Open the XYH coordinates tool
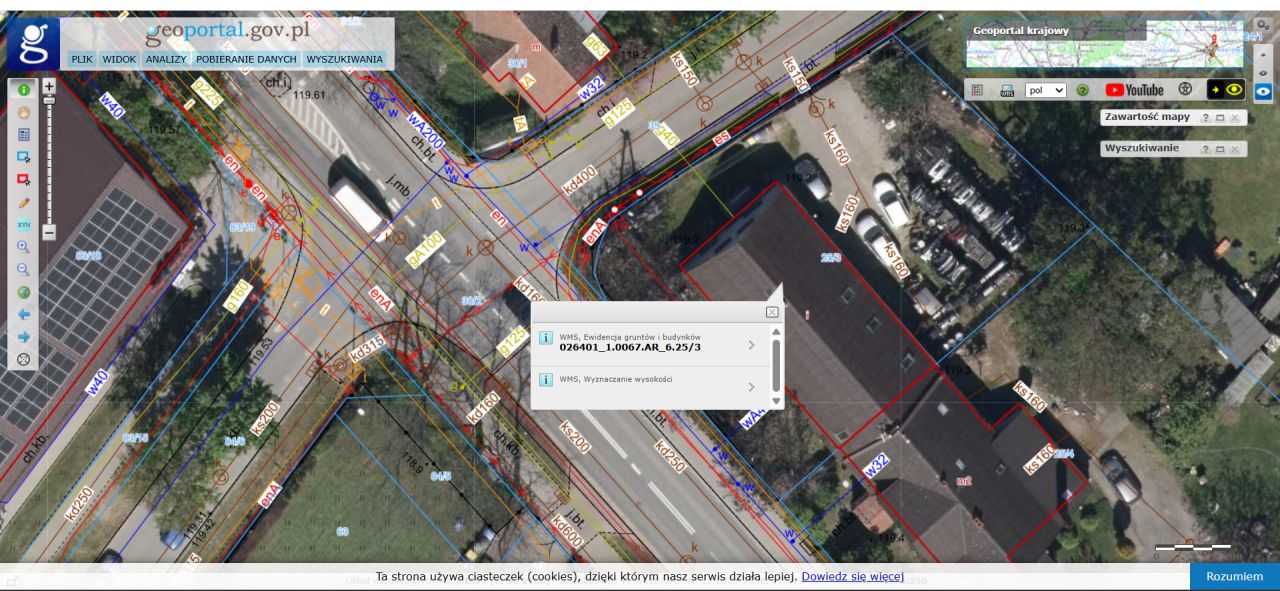Image resolution: width=1280 pixels, height=591 pixels. tap(24, 224)
